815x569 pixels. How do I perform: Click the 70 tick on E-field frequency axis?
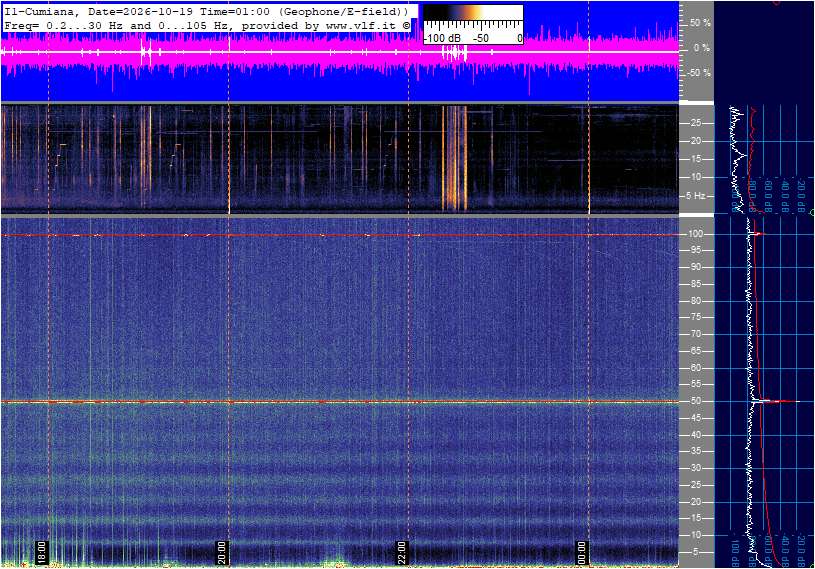pyautogui.click(x=695, y=334)
